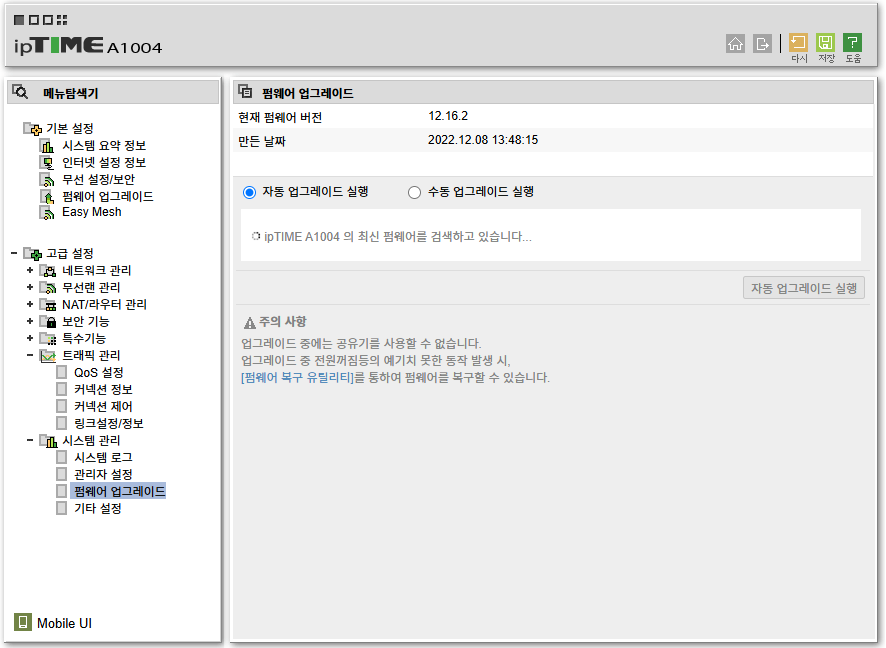Image resolution: width=886 pixels, height=648 pixels.
Task: Click the 네트워크 관리 network icon
Action: coord(48,271)
